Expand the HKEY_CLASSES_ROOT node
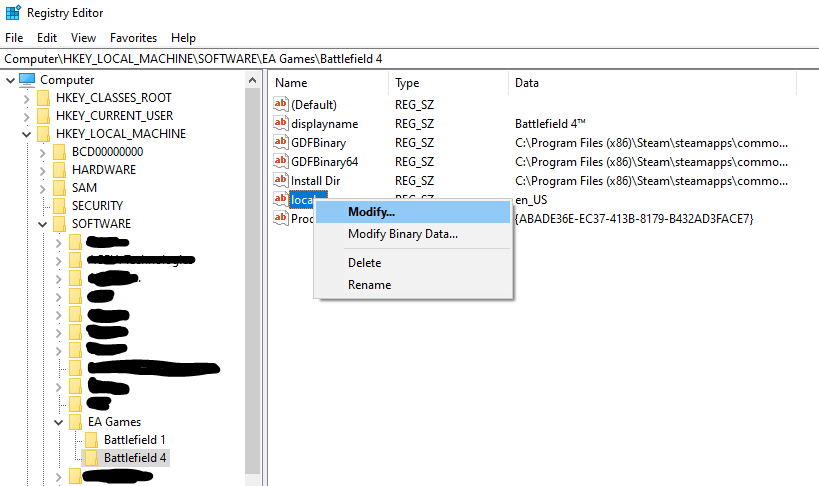 27,98
